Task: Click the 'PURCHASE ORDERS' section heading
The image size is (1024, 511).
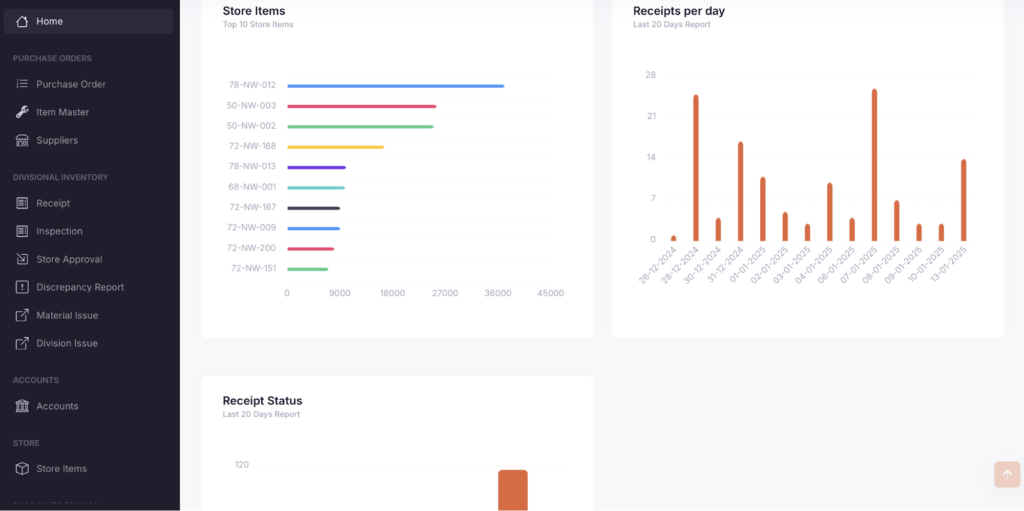Action: tap(52, 58)
